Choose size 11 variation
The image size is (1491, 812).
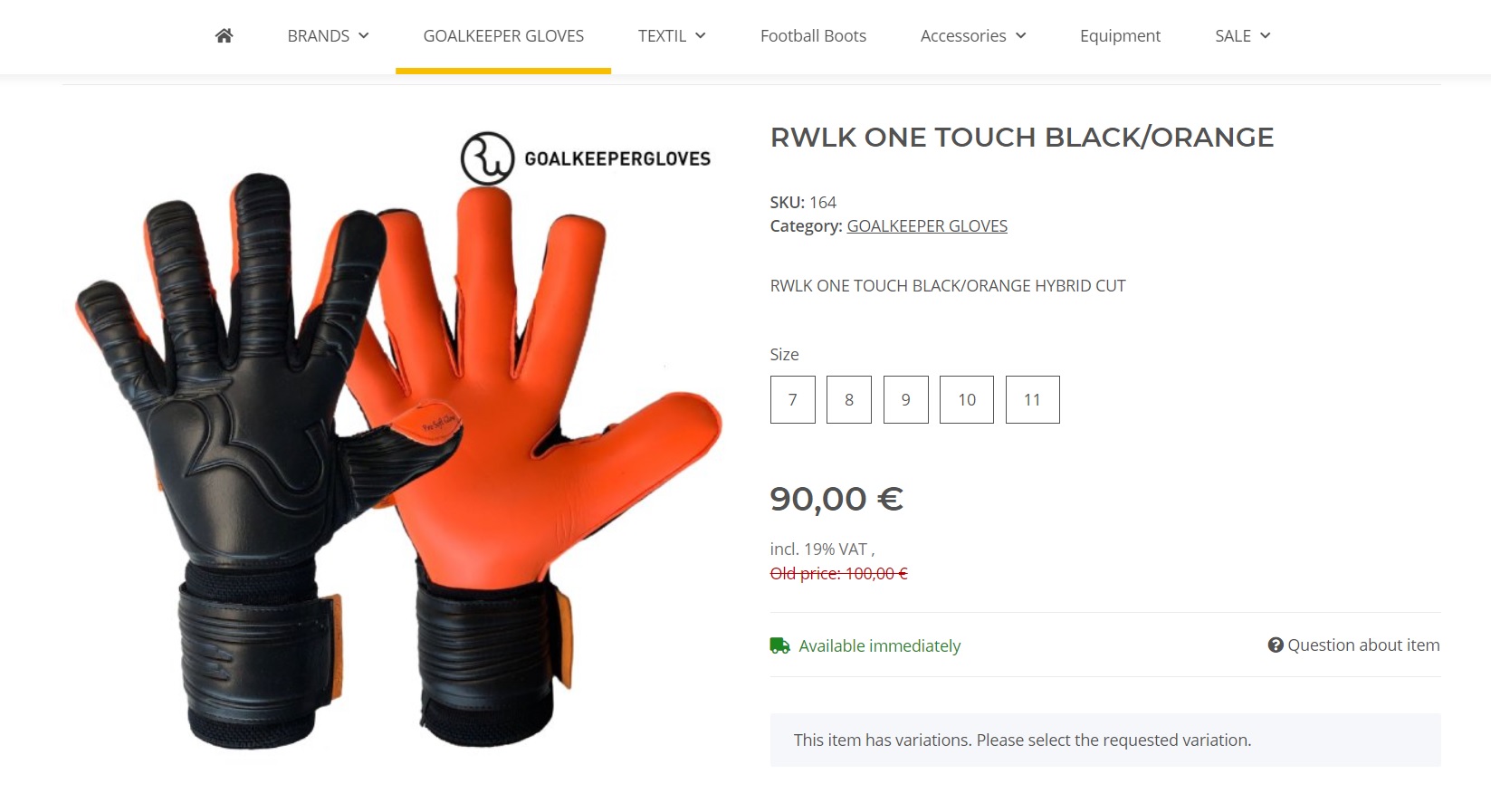(x=1032, y=399)
